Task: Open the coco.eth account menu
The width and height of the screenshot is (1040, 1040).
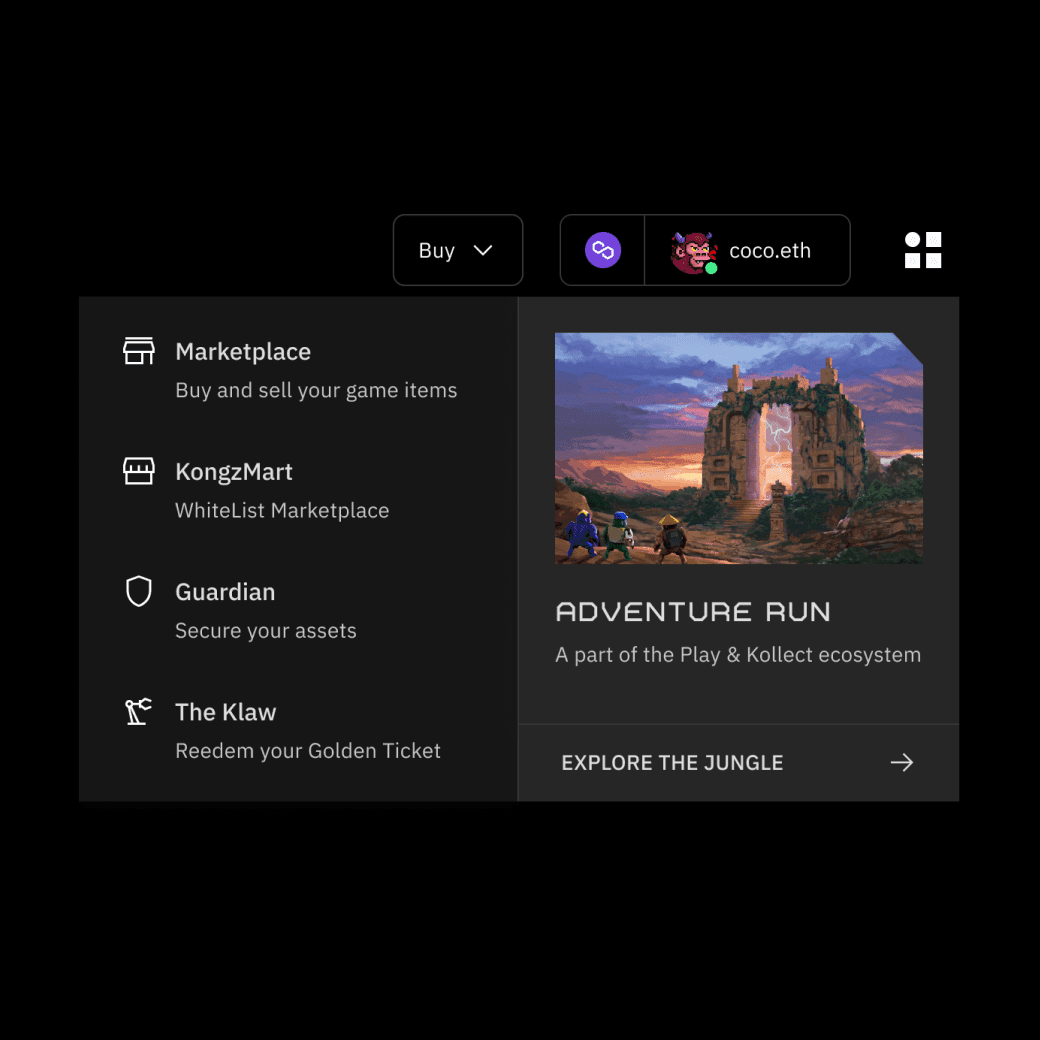Action: [x=769, y=250]
